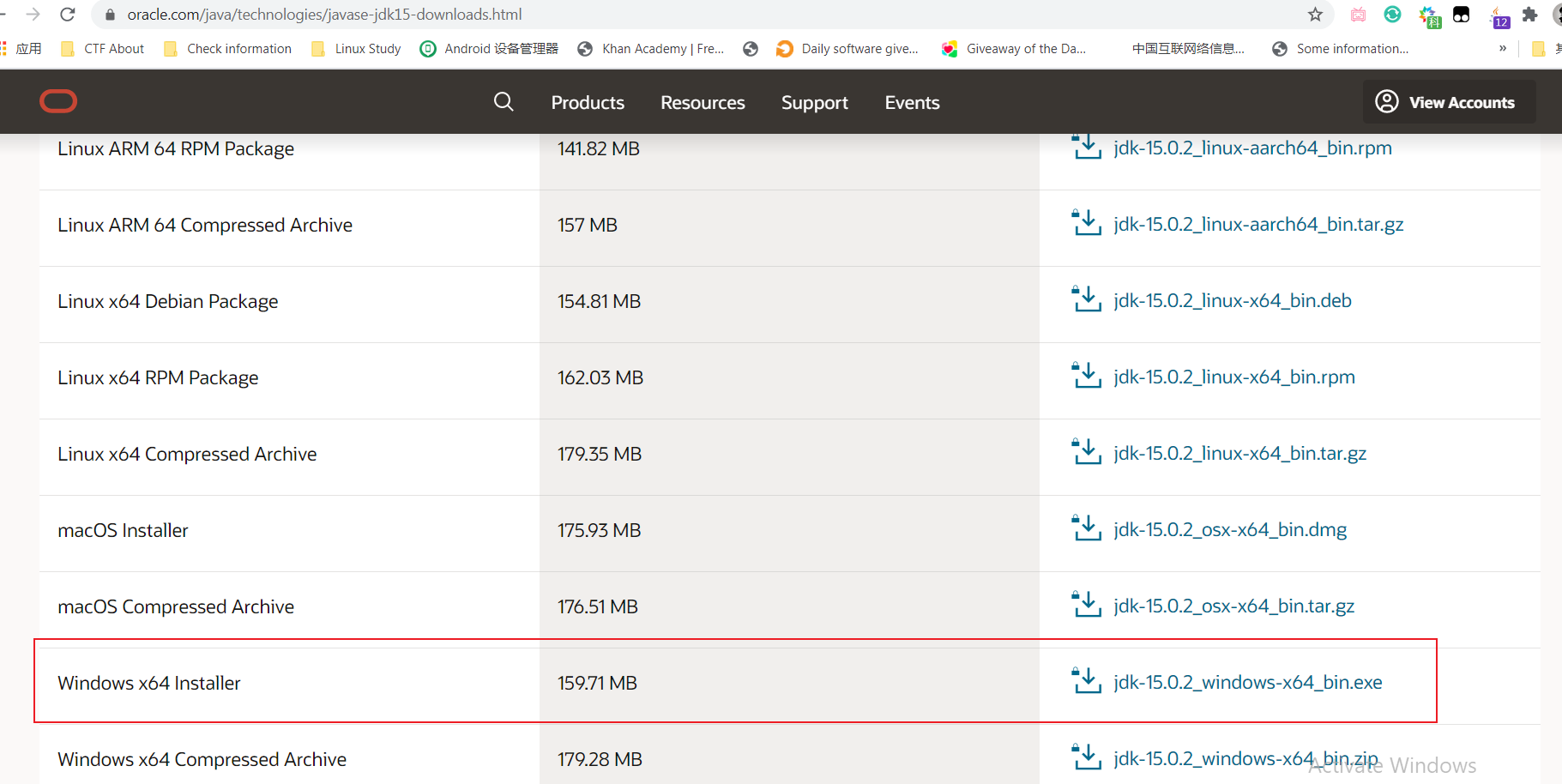Open the site search magnifier icon
Image resolution: width=1562 pixels, height=784 pixels.
pyautogui.click(x=504, y=102)
